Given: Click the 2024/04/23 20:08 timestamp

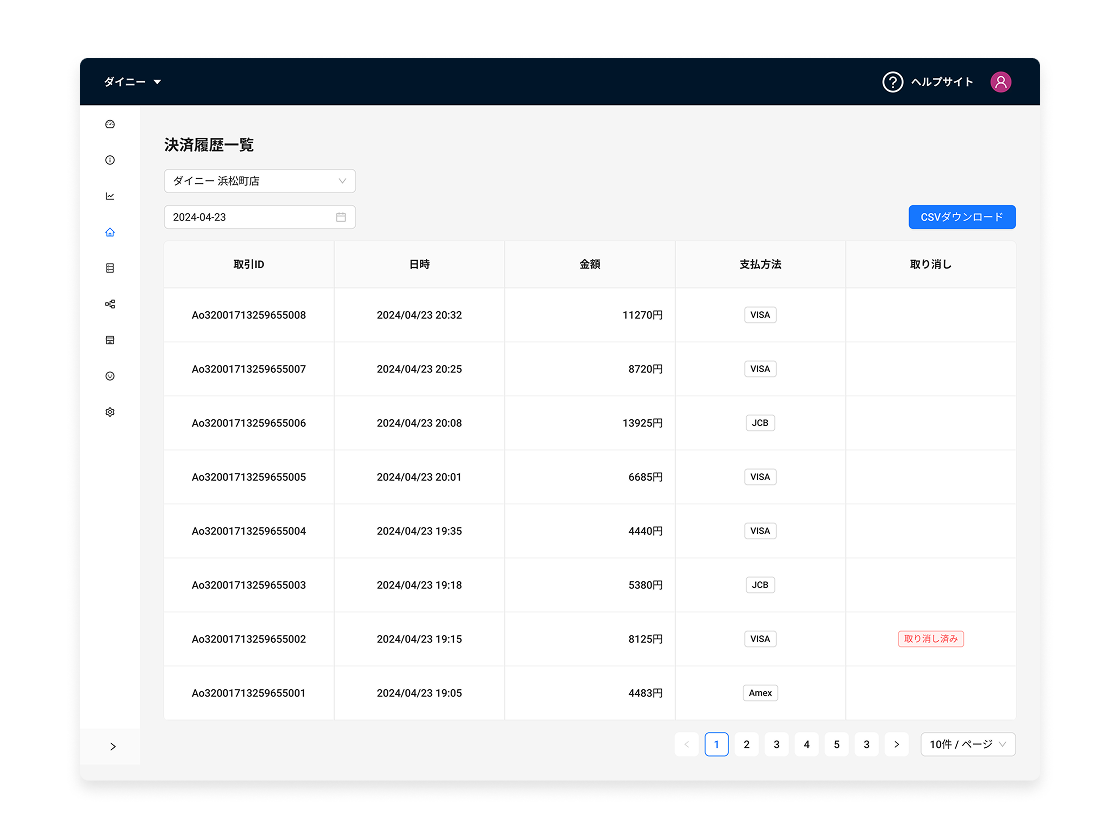Looking at the screenshot, I should point(419,423).
